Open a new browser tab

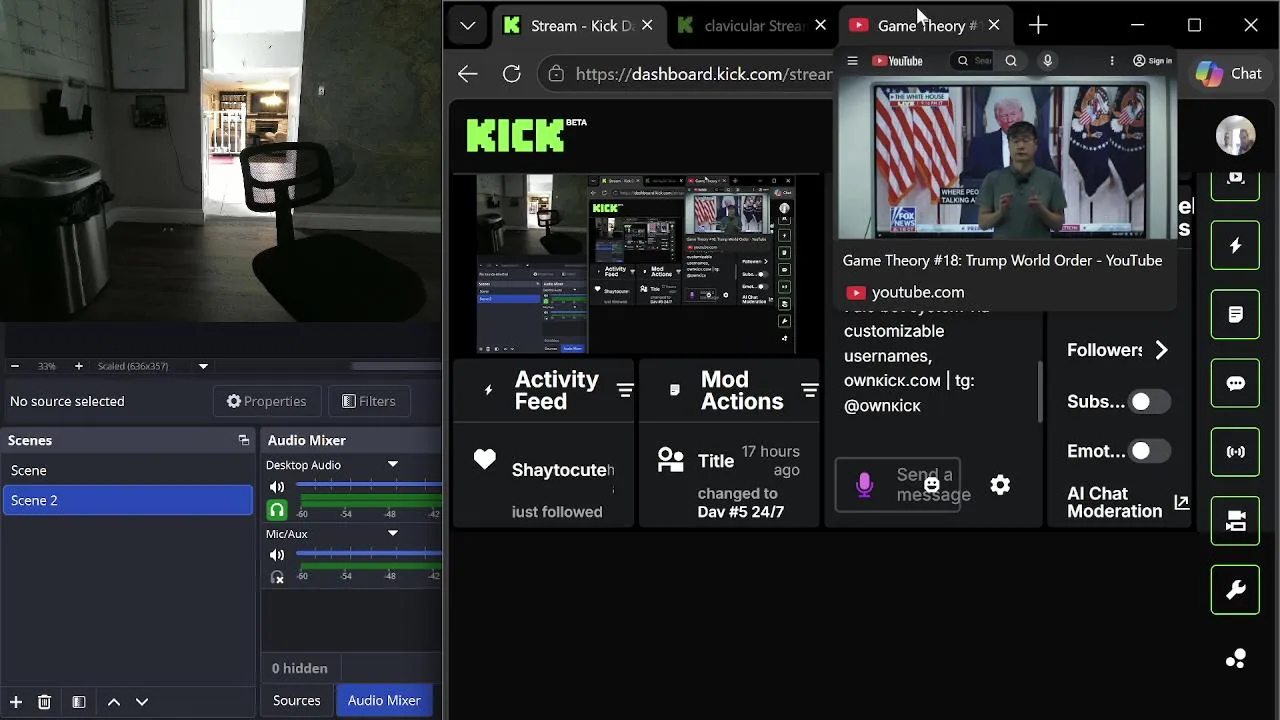coord(1038,25)
